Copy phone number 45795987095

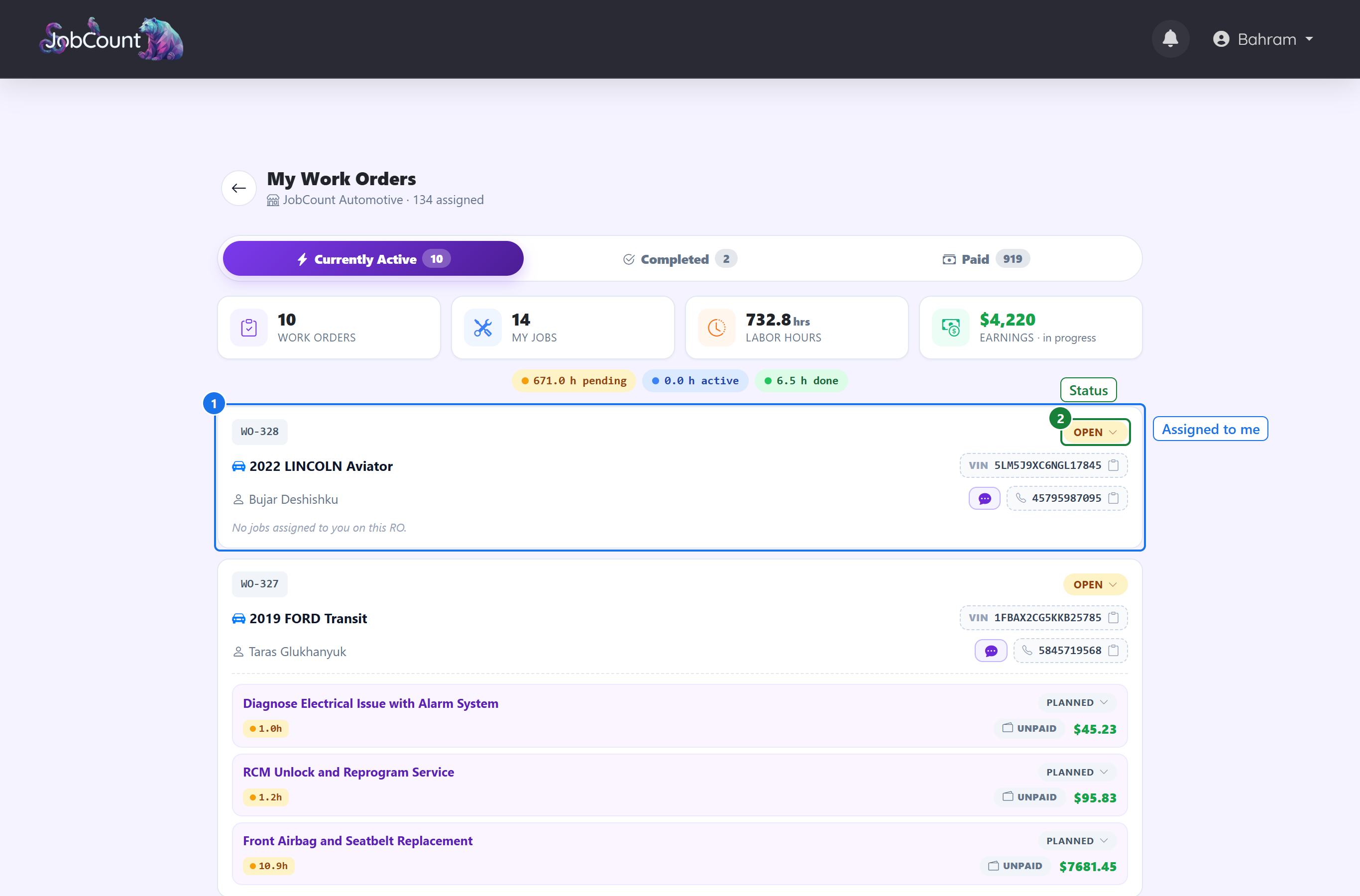tap(1113, 498)
